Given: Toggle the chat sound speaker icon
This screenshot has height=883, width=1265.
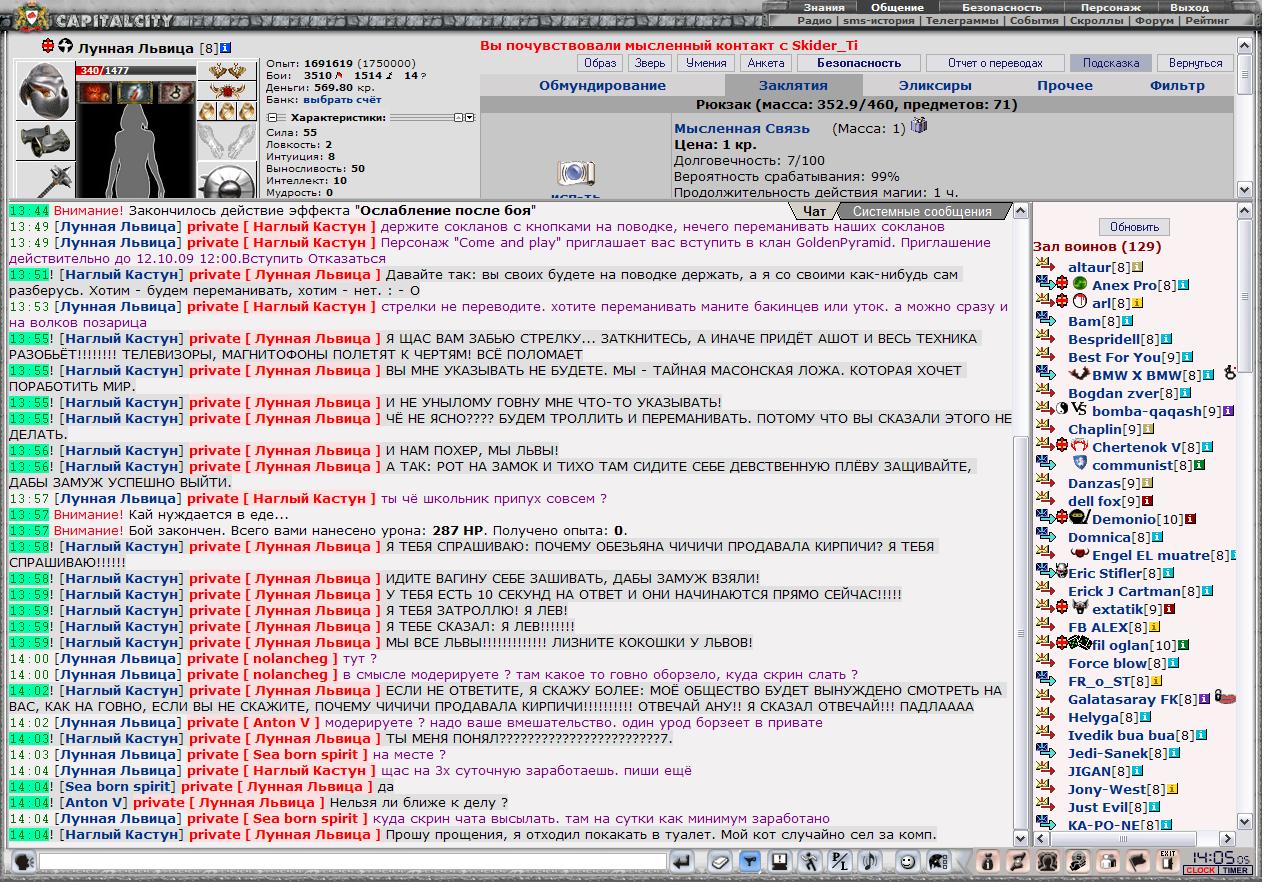Looking at the screenshot, I should tap(870, 861).
